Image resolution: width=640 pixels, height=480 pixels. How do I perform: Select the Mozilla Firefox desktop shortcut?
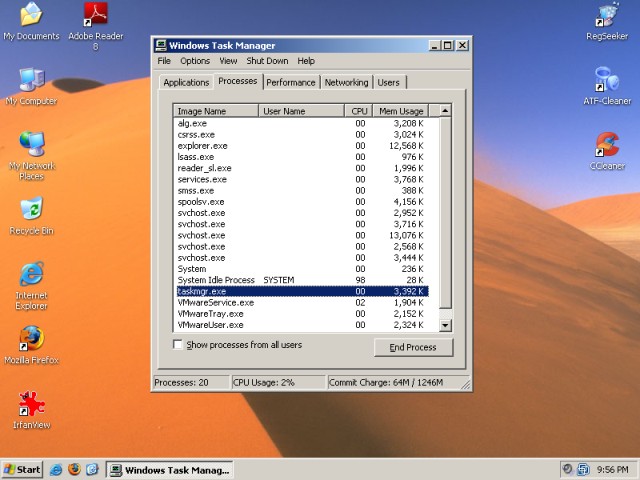[31, 345]
